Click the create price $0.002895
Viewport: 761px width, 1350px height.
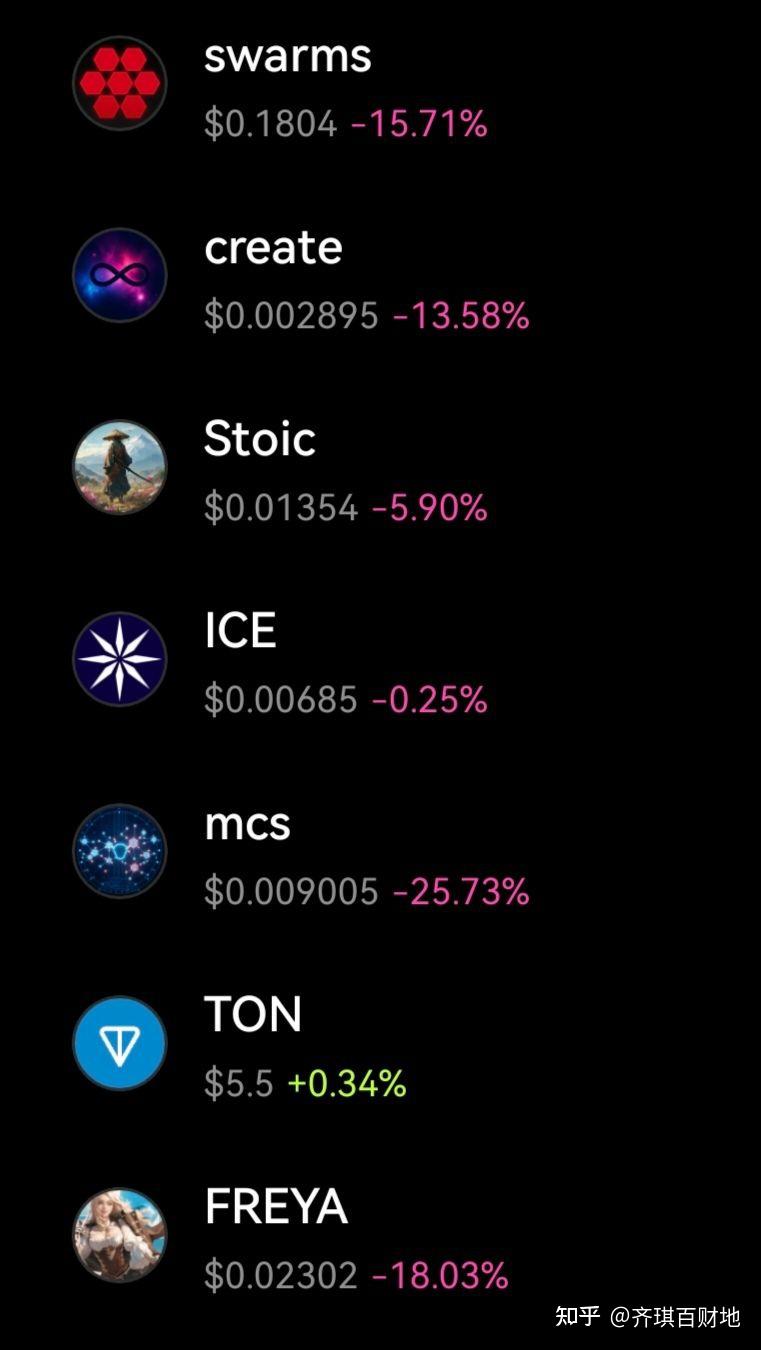[291, 316]
